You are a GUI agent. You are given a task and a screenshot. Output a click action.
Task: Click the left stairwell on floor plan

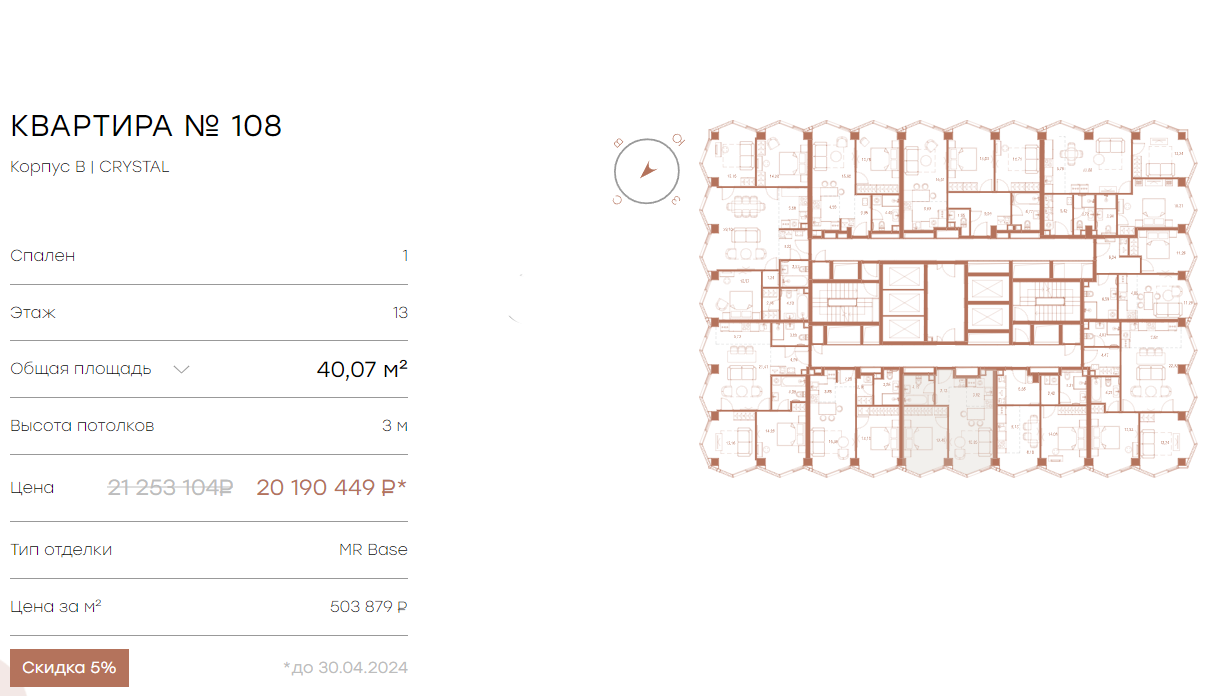click(x=845, y=302)
